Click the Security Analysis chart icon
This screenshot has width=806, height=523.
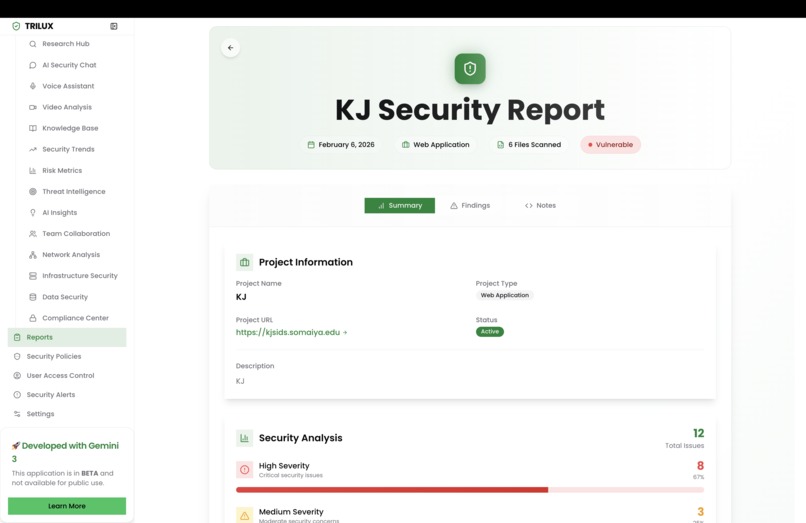point(245,438)
